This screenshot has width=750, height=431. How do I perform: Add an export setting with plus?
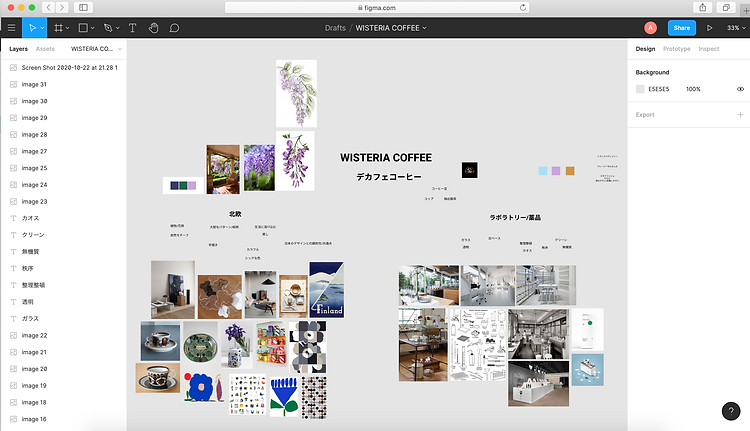pos(740,114)
